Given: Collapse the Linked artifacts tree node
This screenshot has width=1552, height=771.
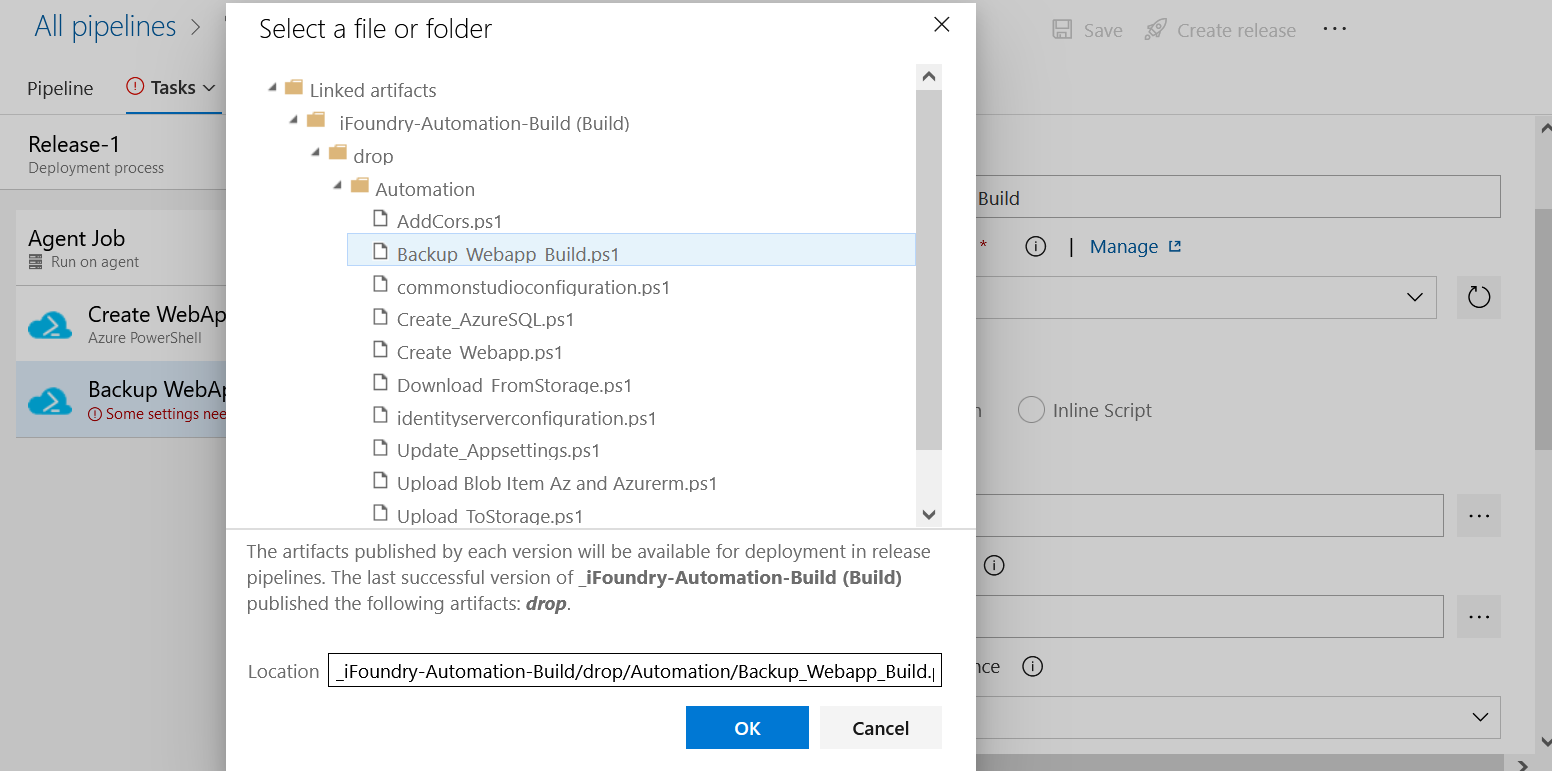Looking at the screenshot, I should 272,89.
